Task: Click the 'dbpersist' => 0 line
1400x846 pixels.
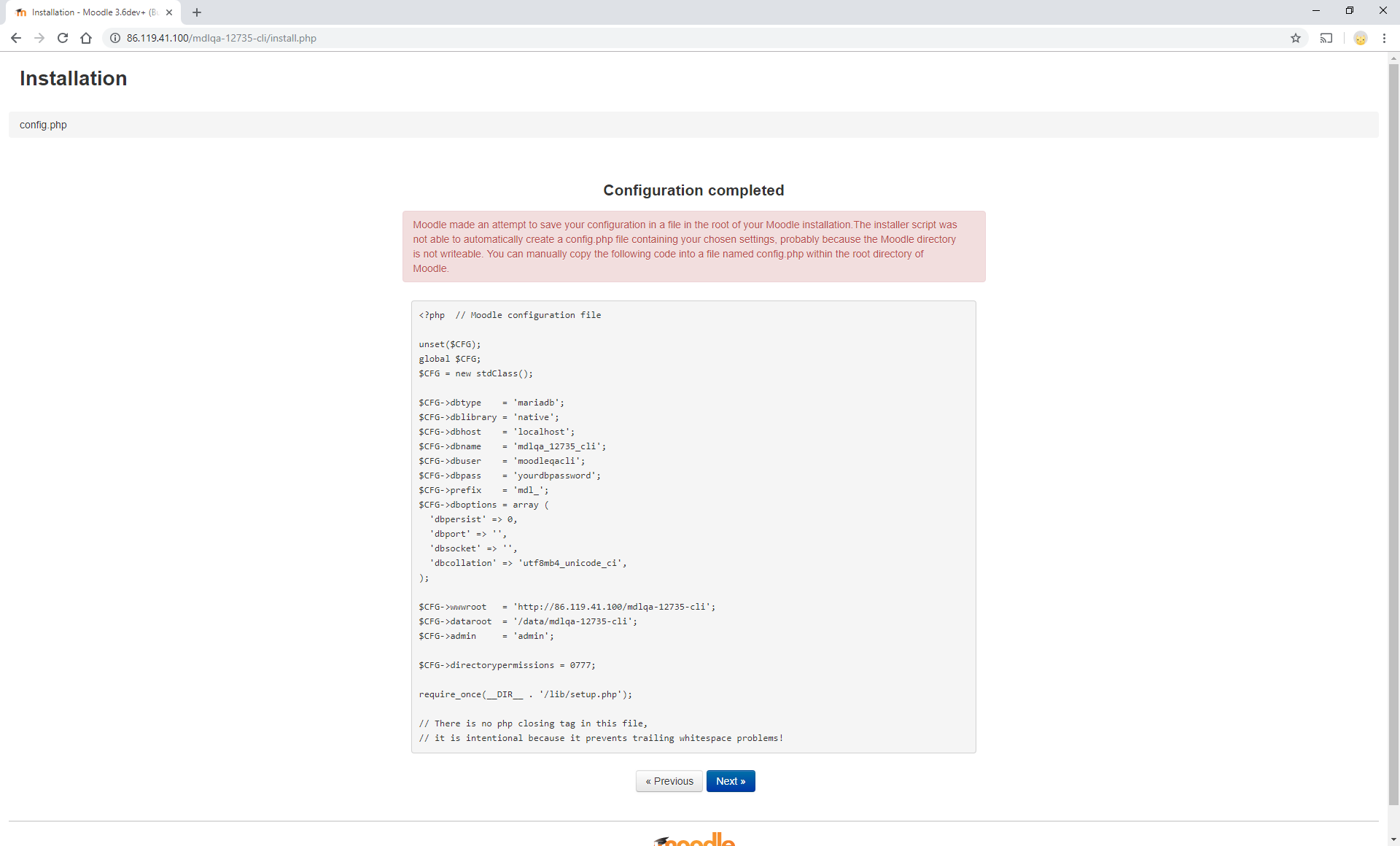Action: tap(473, 519)
